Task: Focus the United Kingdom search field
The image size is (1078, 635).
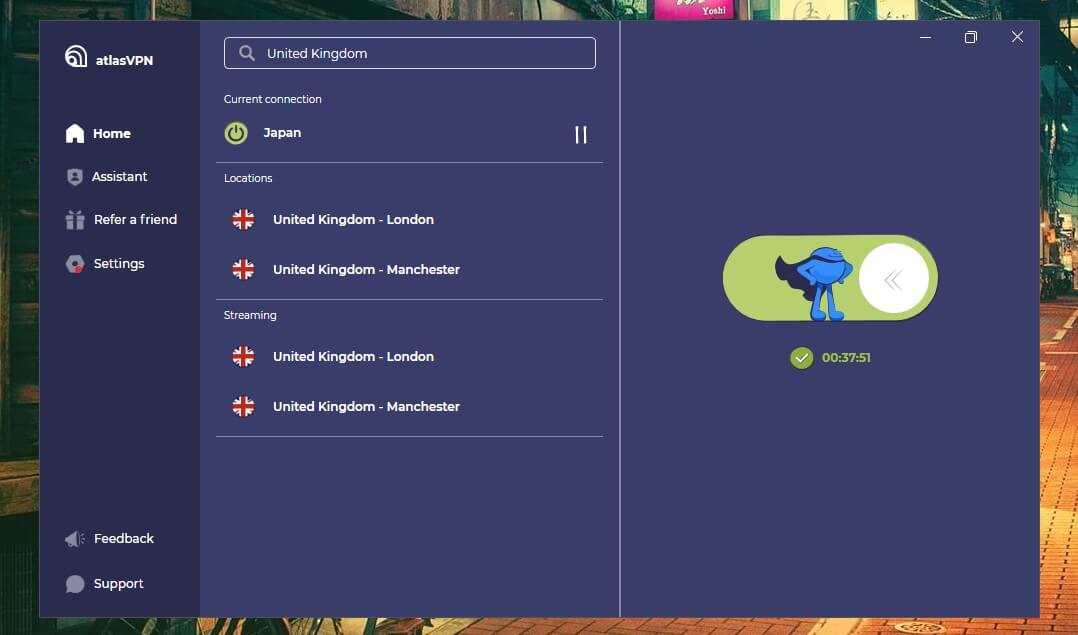Action: click(410, 53)
